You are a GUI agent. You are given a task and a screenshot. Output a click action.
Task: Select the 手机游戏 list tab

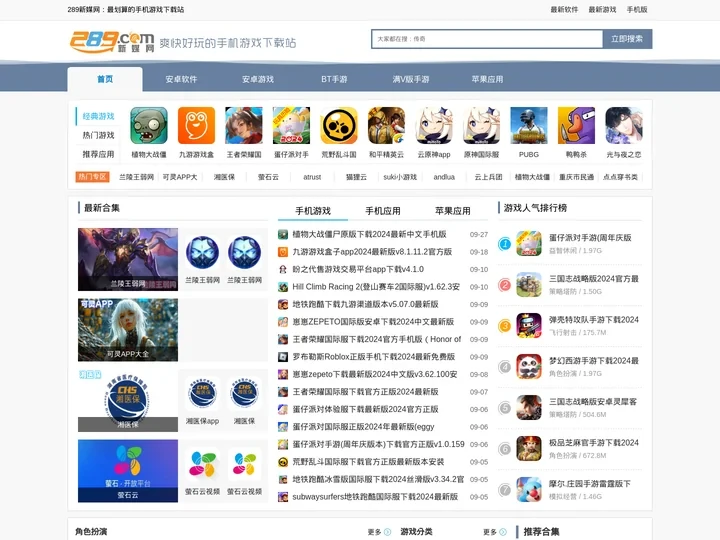(313, 211)
